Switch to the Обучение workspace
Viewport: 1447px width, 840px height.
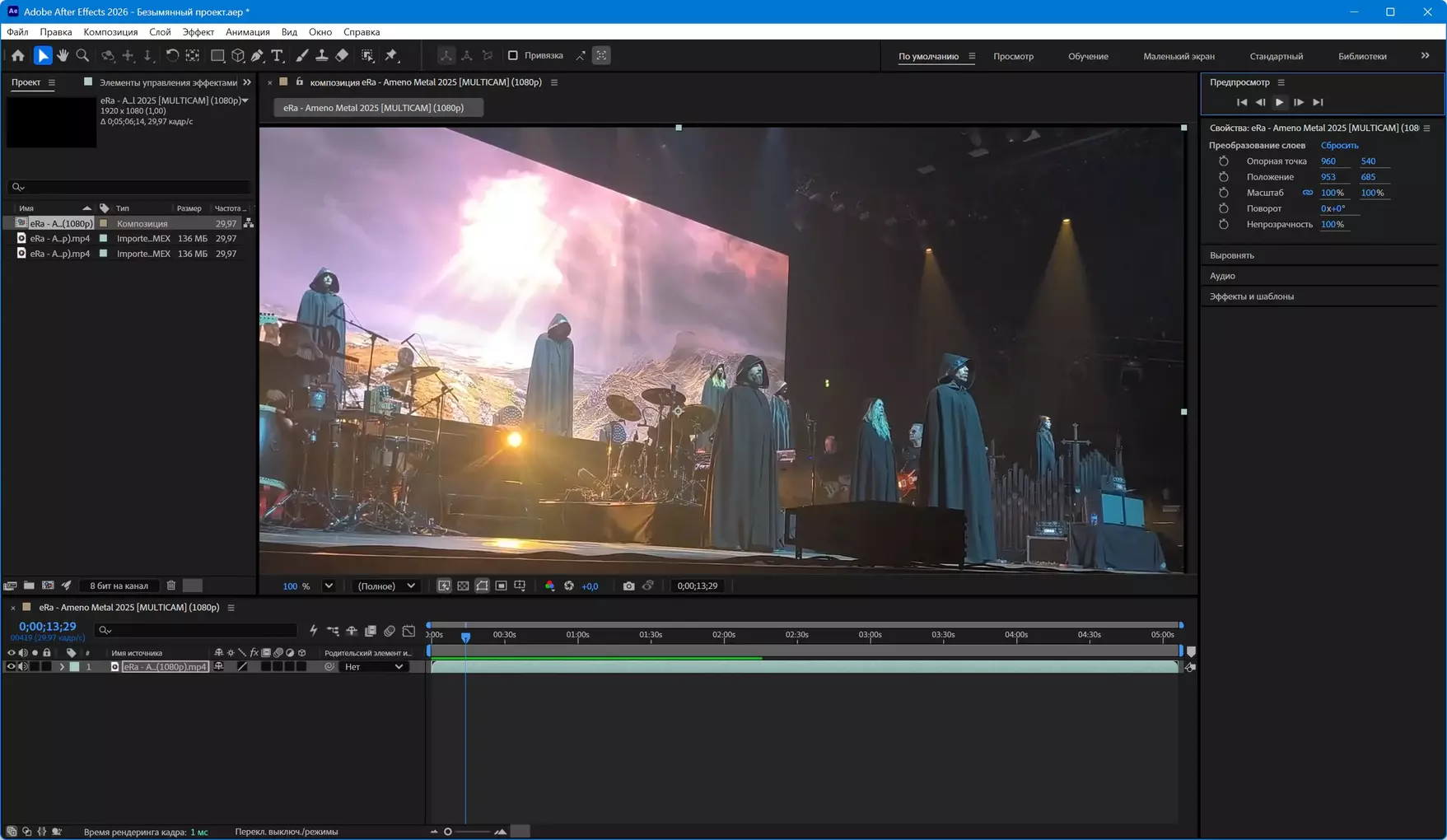point(1088,56)
